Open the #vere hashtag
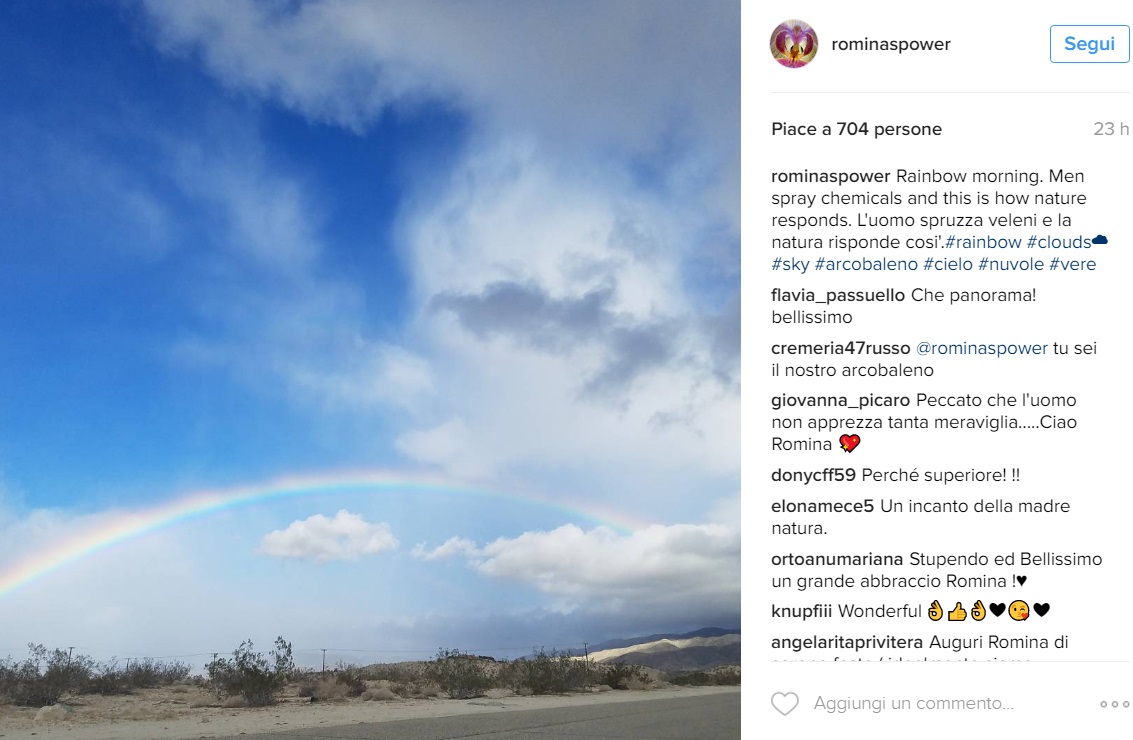 click(x=1072, y=264)
